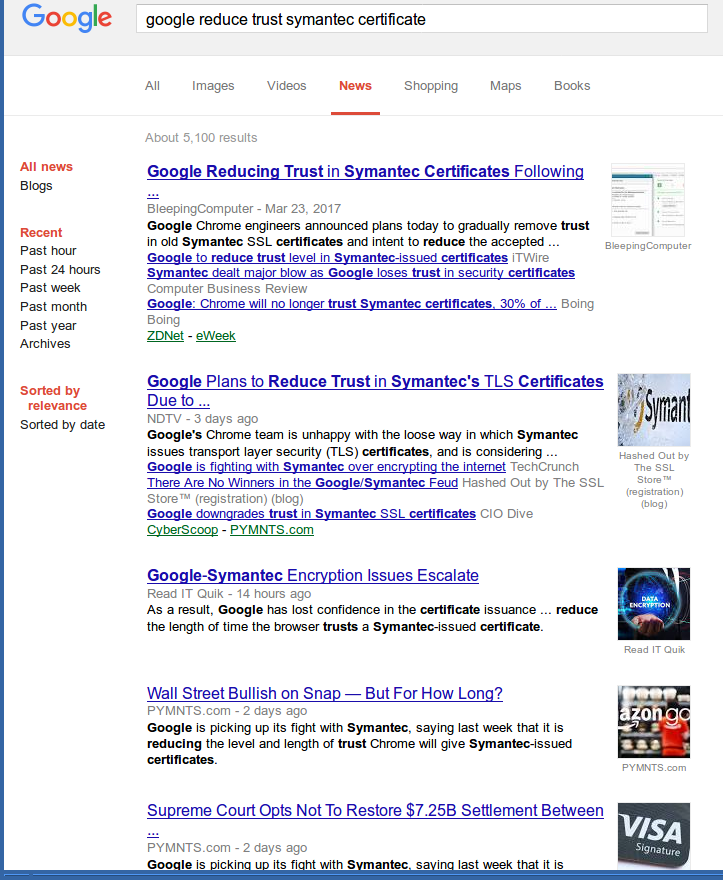Click the BleepingComputer article thumbnail
The image size is (723, 880).
pyautogui.click(x=648, y=200)
